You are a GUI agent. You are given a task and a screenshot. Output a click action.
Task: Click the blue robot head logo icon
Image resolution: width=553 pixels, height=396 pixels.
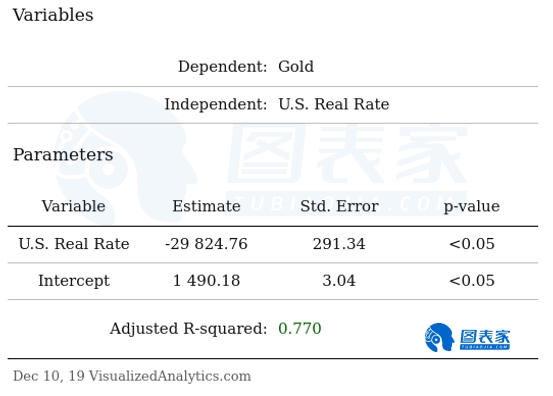click(x=439, y=337)
